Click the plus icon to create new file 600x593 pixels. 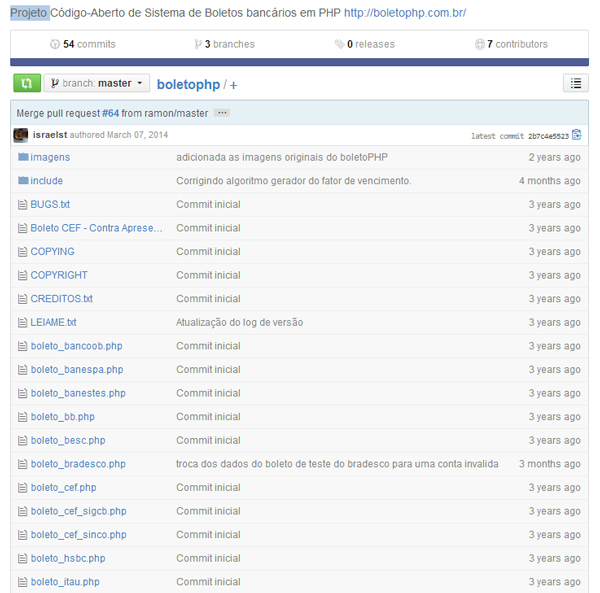coord(233,85)
